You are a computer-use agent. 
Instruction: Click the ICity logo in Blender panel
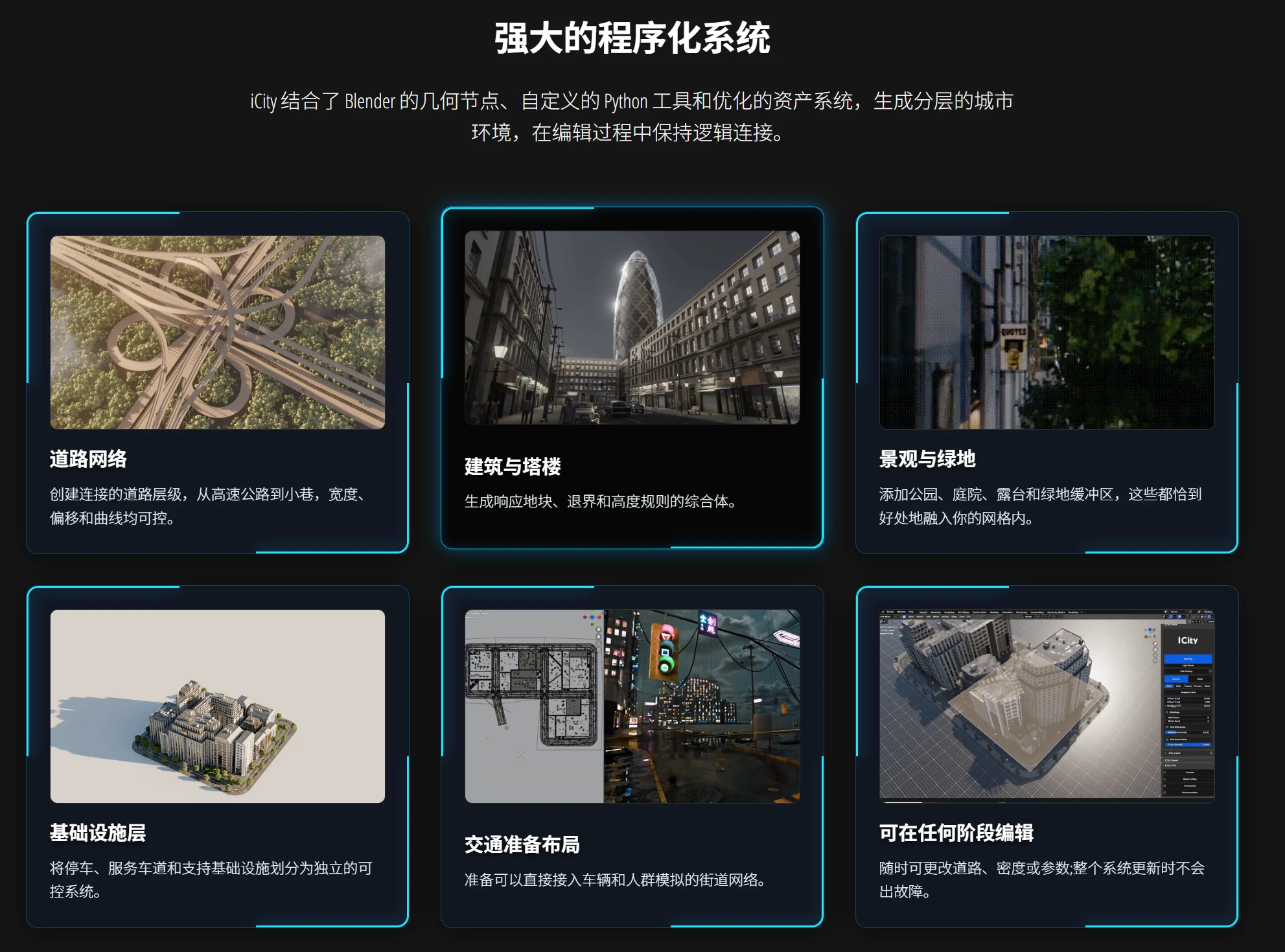[1188, 640]
